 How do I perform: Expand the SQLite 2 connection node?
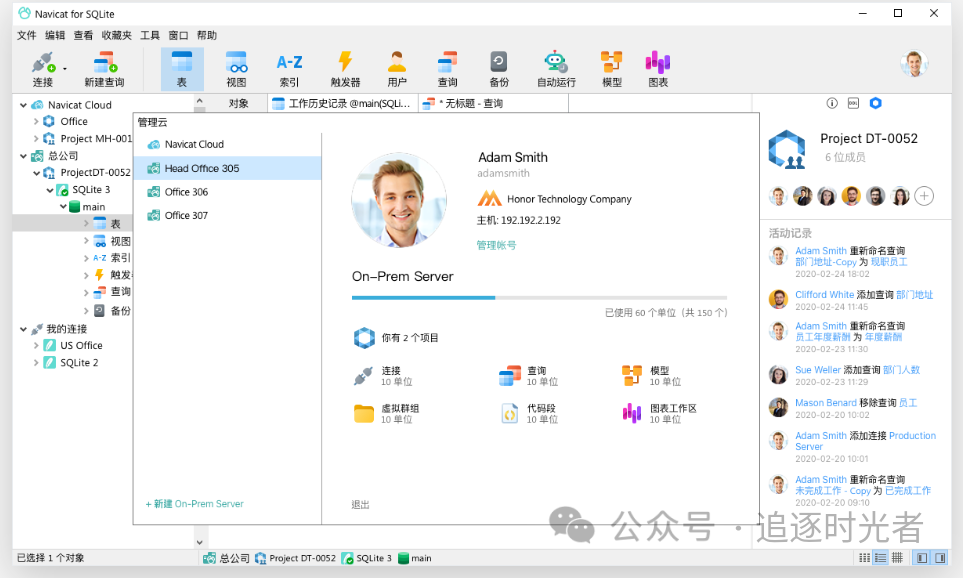[36, 363]
